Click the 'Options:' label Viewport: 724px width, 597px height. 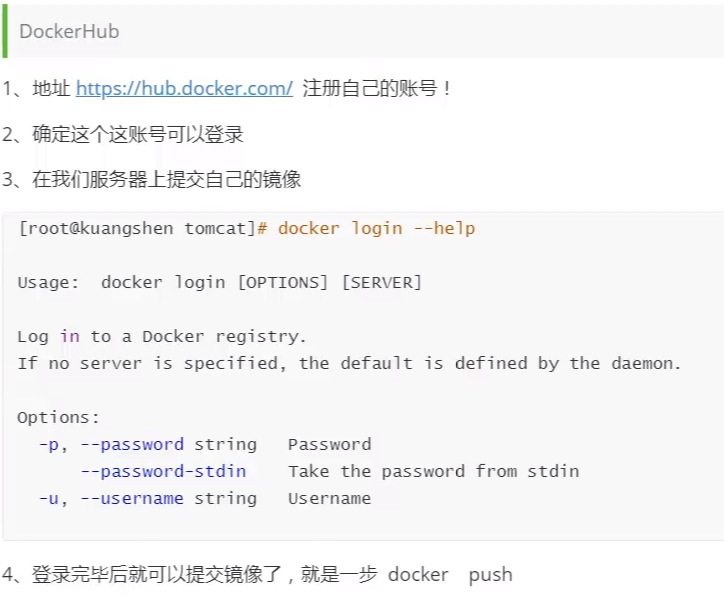point(59,417)
